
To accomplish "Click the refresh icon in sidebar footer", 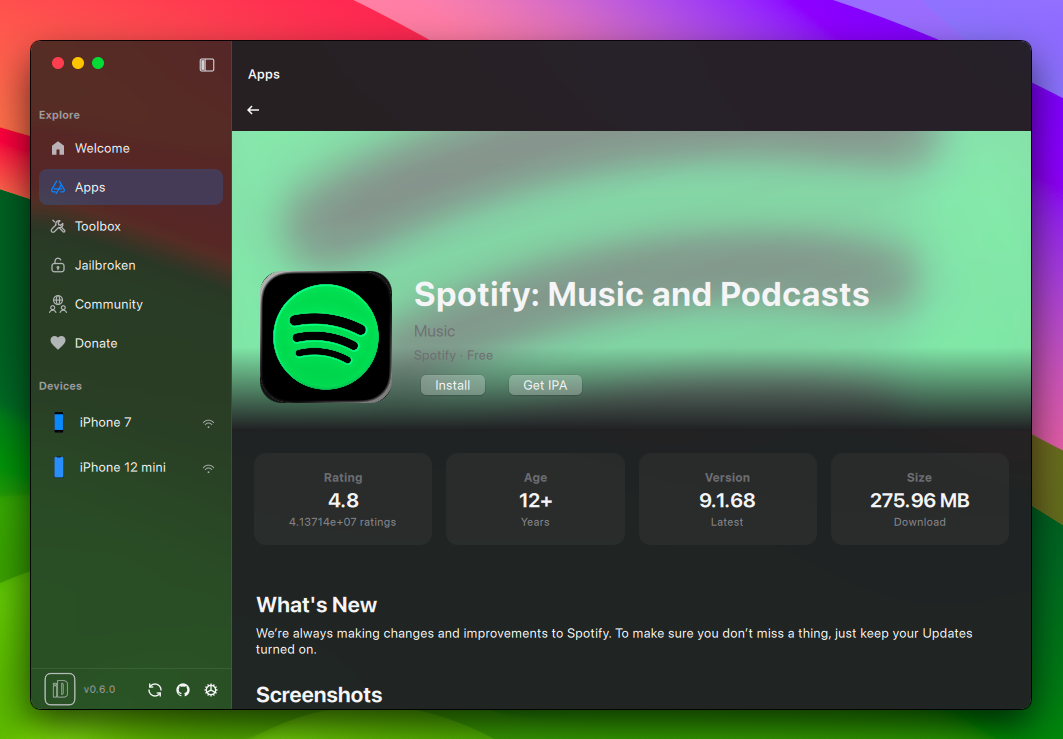I will [x=155, y=690].
